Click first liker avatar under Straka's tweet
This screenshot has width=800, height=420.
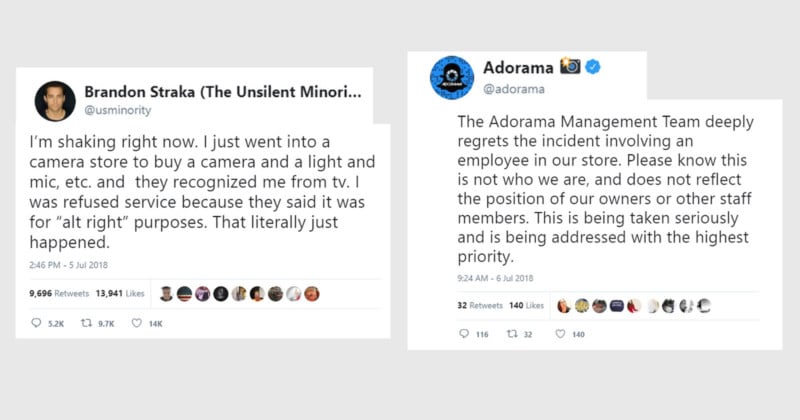pos(166,293)
